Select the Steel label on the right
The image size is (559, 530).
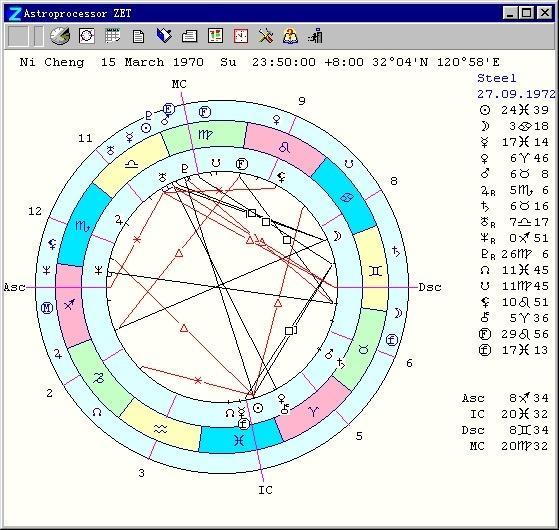pyautogui.click(x=497, y=78)
